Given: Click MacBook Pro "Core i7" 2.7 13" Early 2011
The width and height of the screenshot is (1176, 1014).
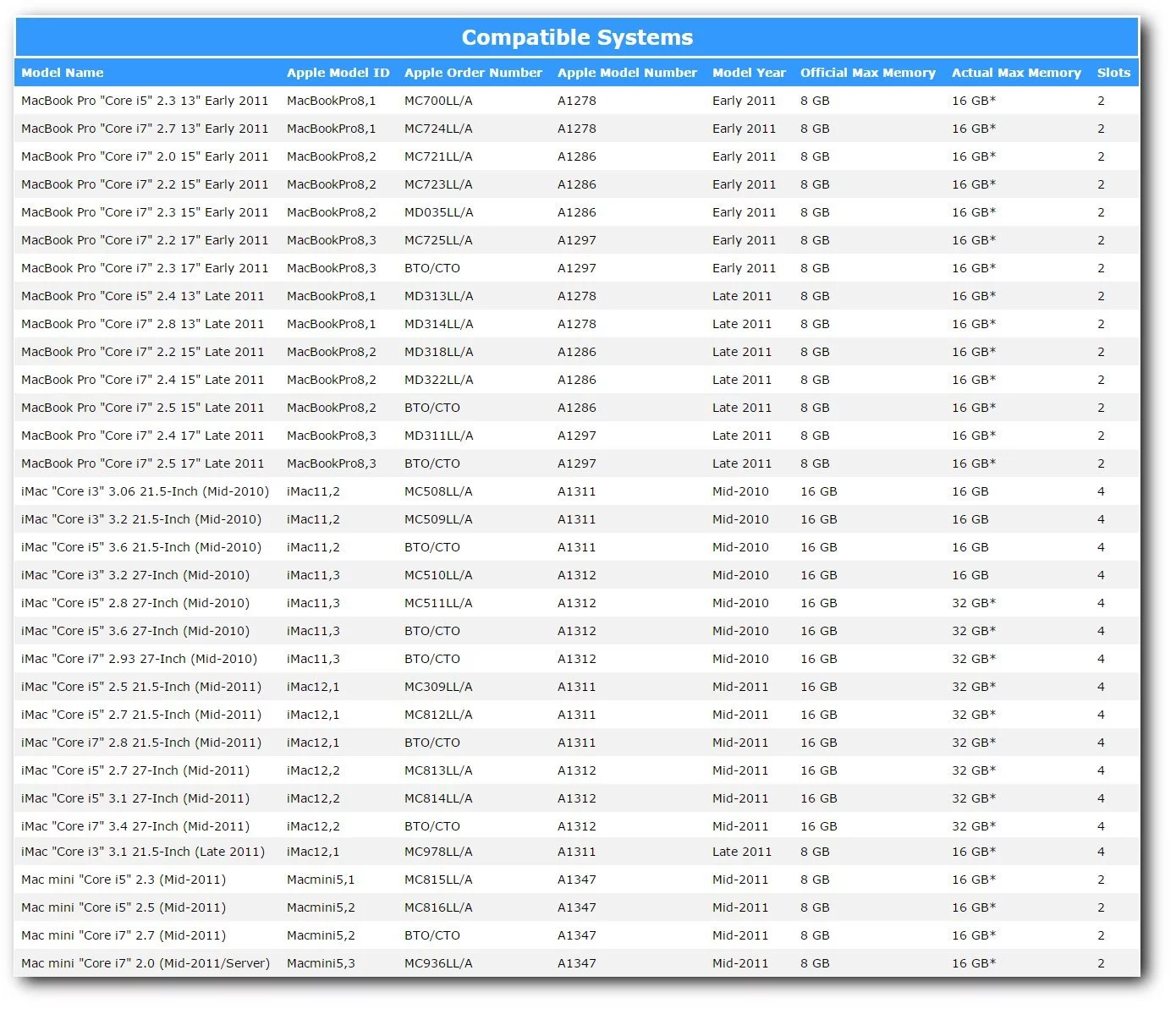Looking at the screenshot, I should [145, 129].
